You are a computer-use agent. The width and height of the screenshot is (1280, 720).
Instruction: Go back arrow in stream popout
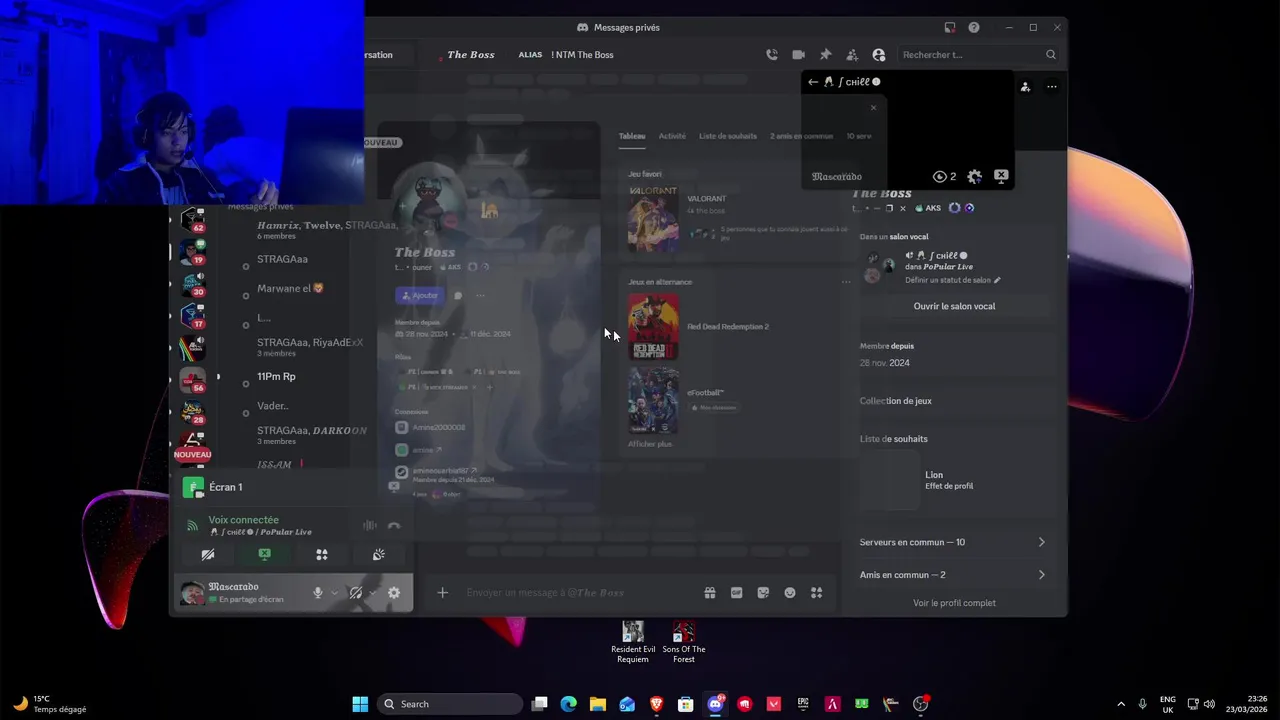(813, 82)
